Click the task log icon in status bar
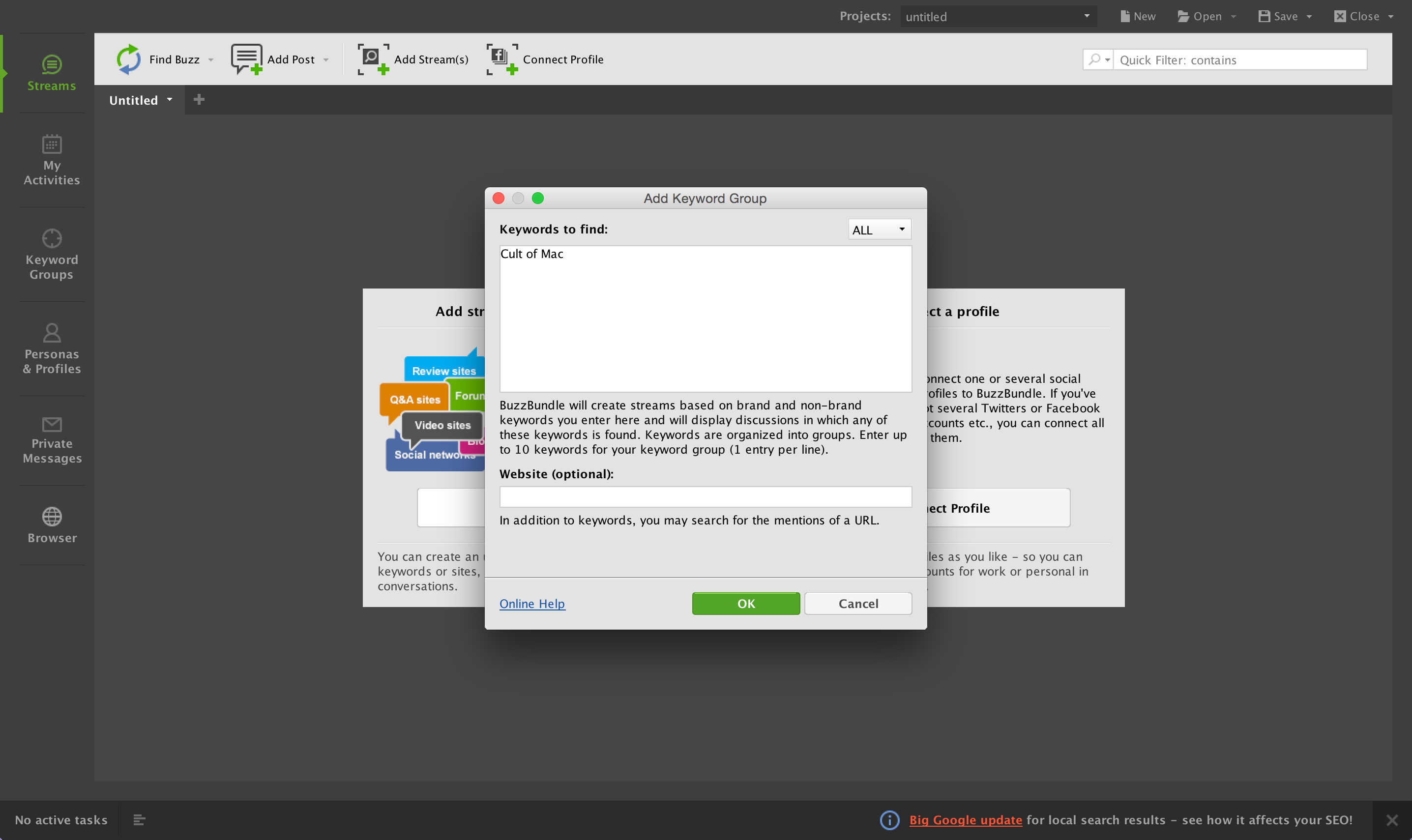1412x840 pixels. pos(139,820)
